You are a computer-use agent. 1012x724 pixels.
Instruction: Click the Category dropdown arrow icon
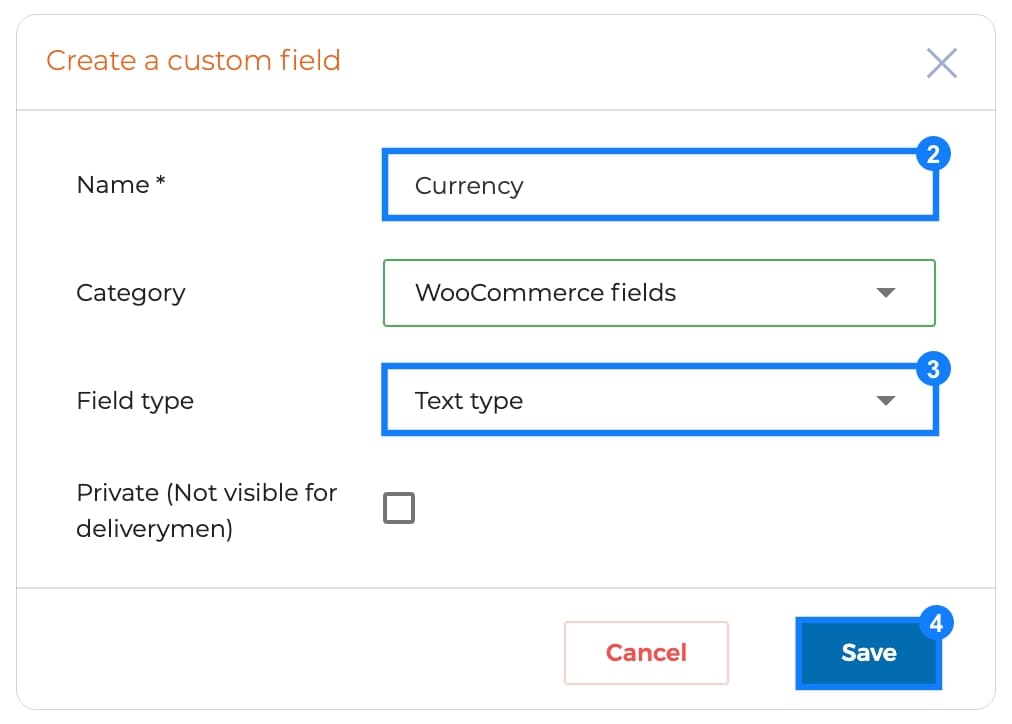(886, 293)
